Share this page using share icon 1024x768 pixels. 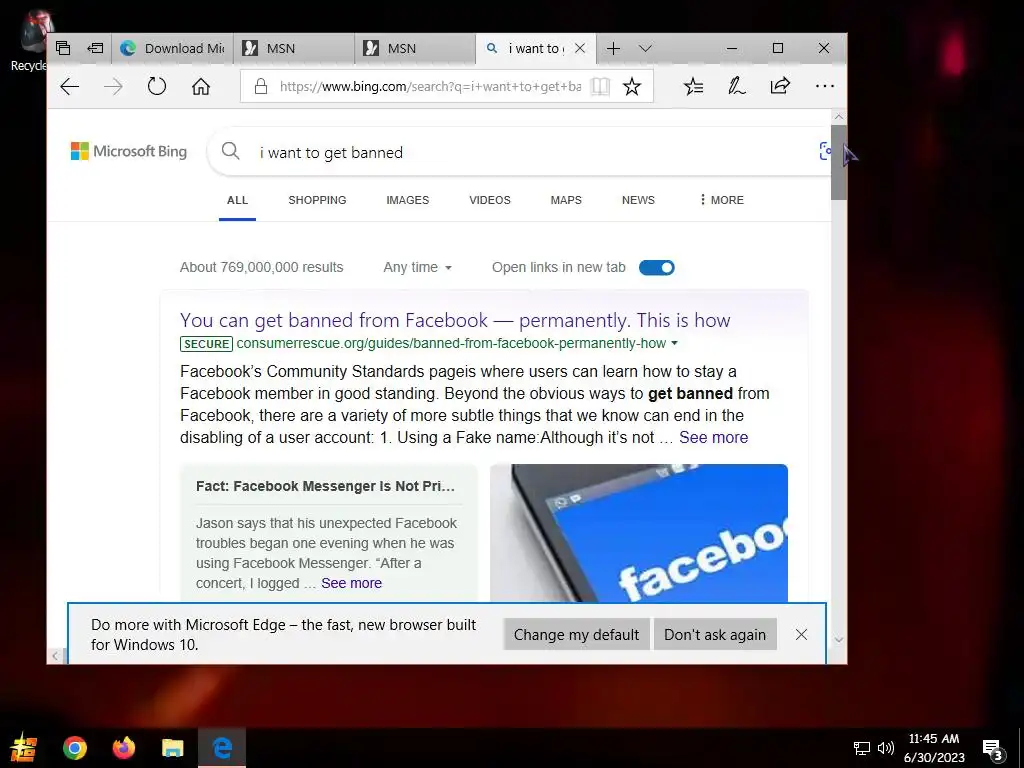pos(780,86)
